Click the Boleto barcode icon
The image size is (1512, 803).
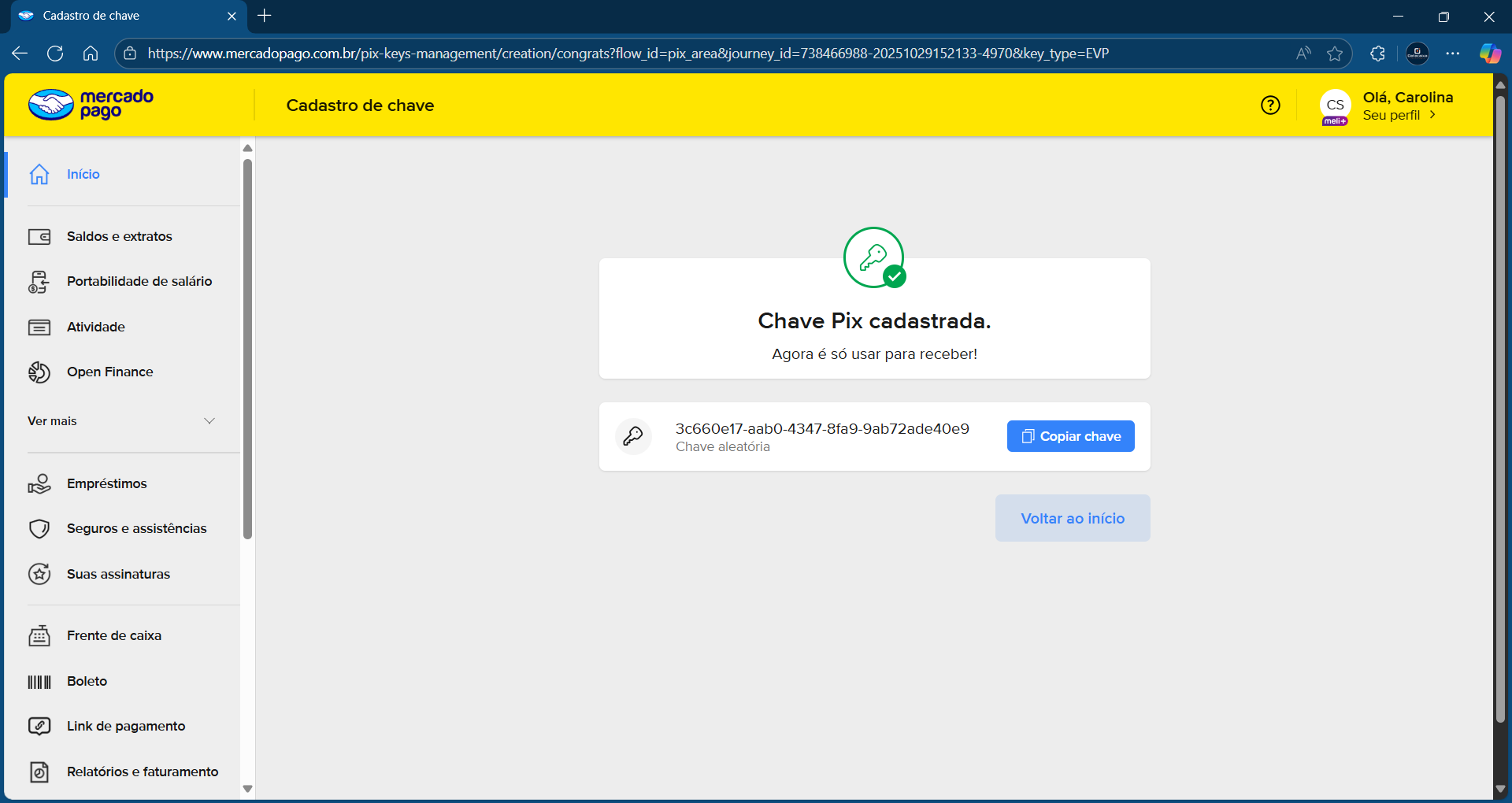(x=39, y=682)
